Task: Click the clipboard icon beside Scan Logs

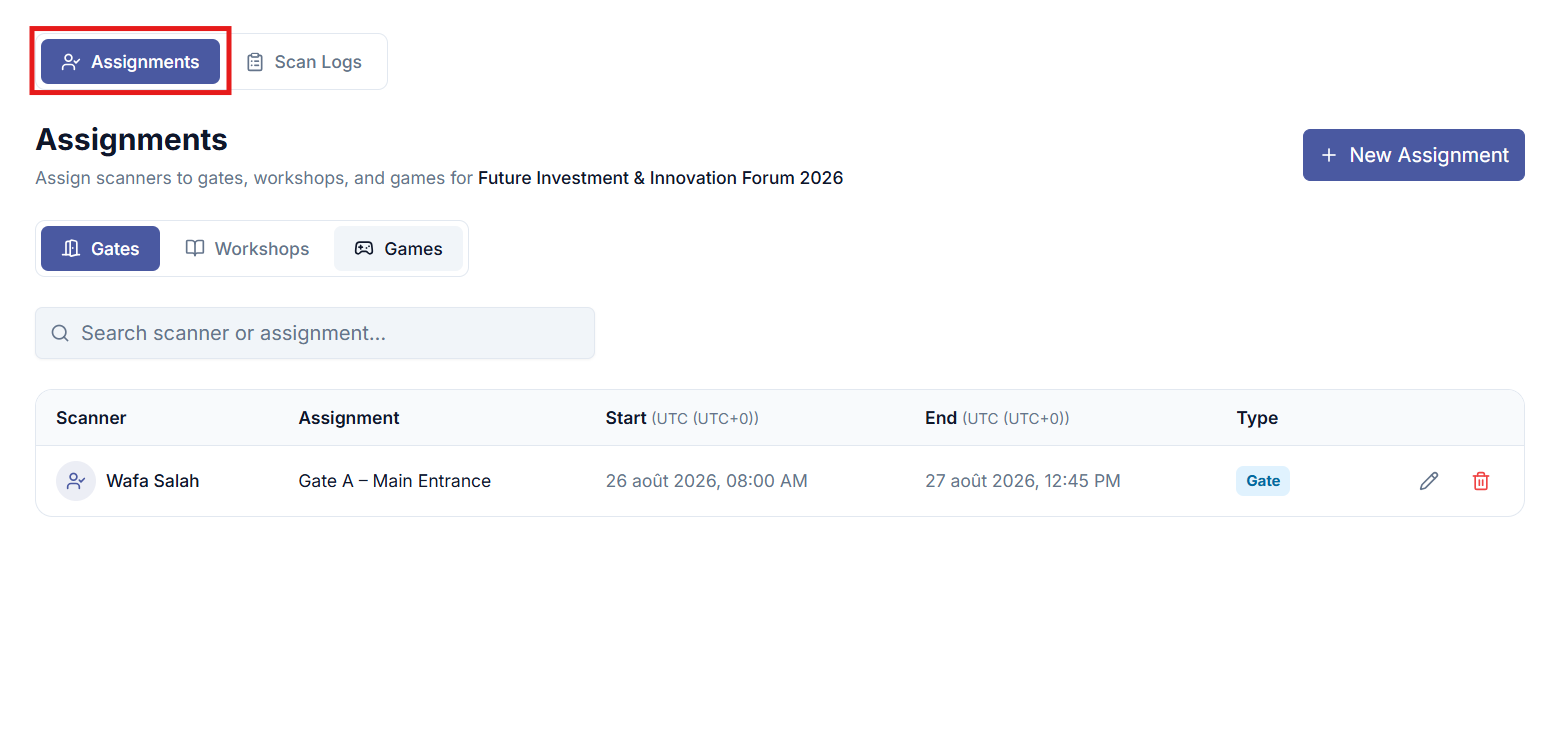Action: pos(255,62)
